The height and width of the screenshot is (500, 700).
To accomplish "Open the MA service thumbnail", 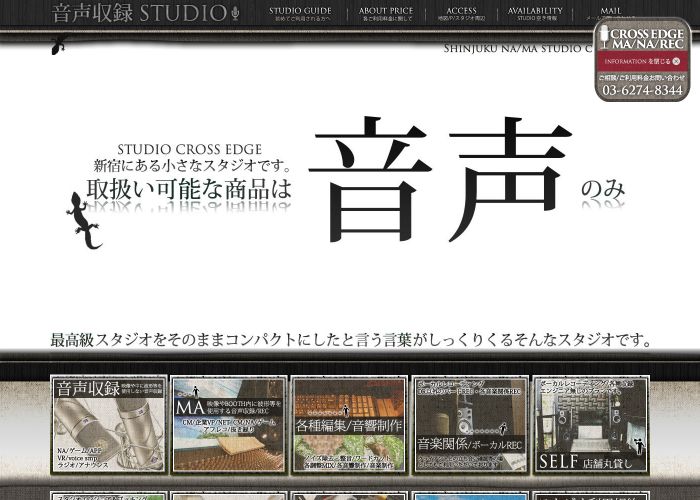I will [229, 424].
